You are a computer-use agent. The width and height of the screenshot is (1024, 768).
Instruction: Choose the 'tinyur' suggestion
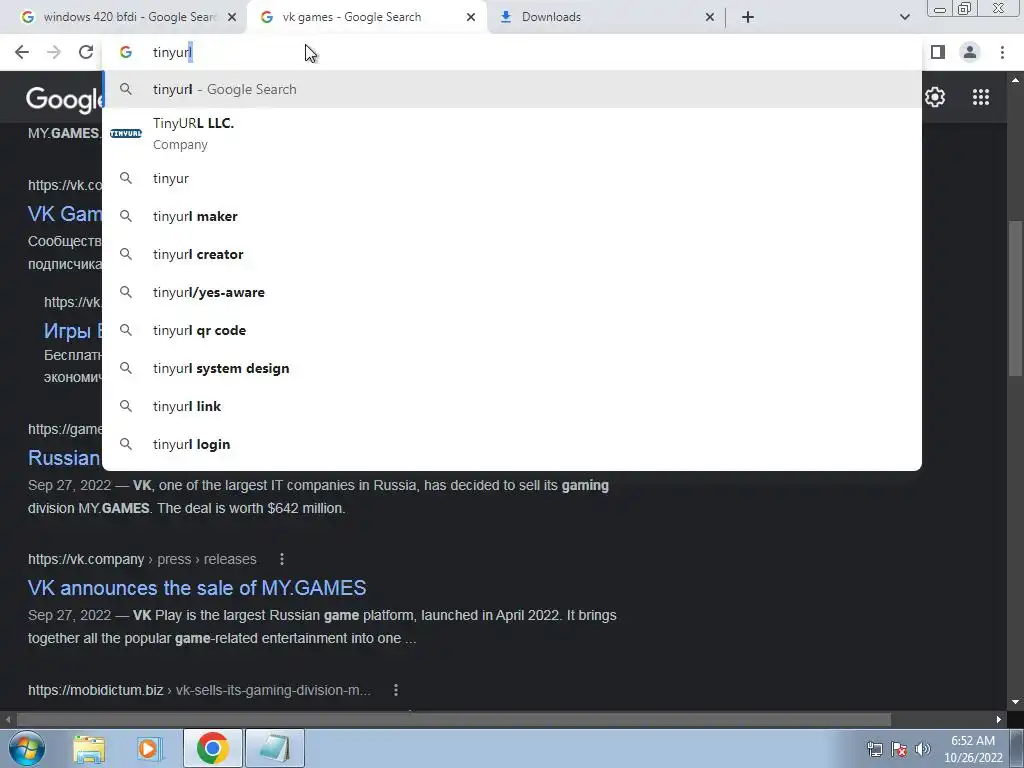512,178
